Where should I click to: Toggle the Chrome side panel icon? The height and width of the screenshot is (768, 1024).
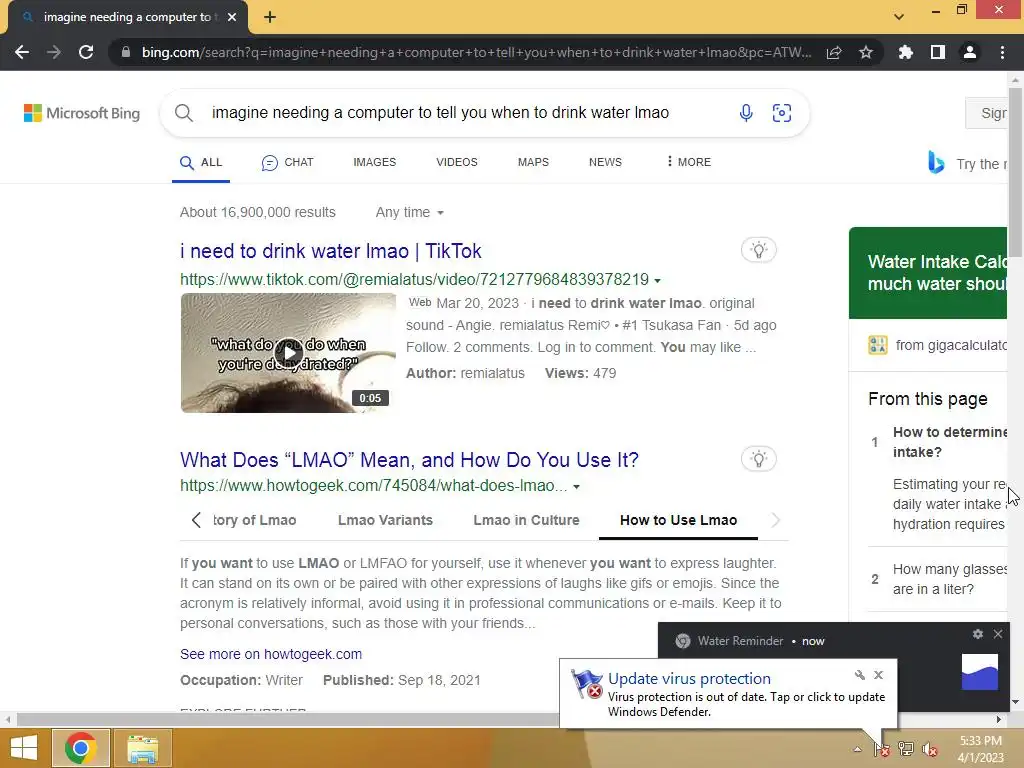tap(938, 52)
